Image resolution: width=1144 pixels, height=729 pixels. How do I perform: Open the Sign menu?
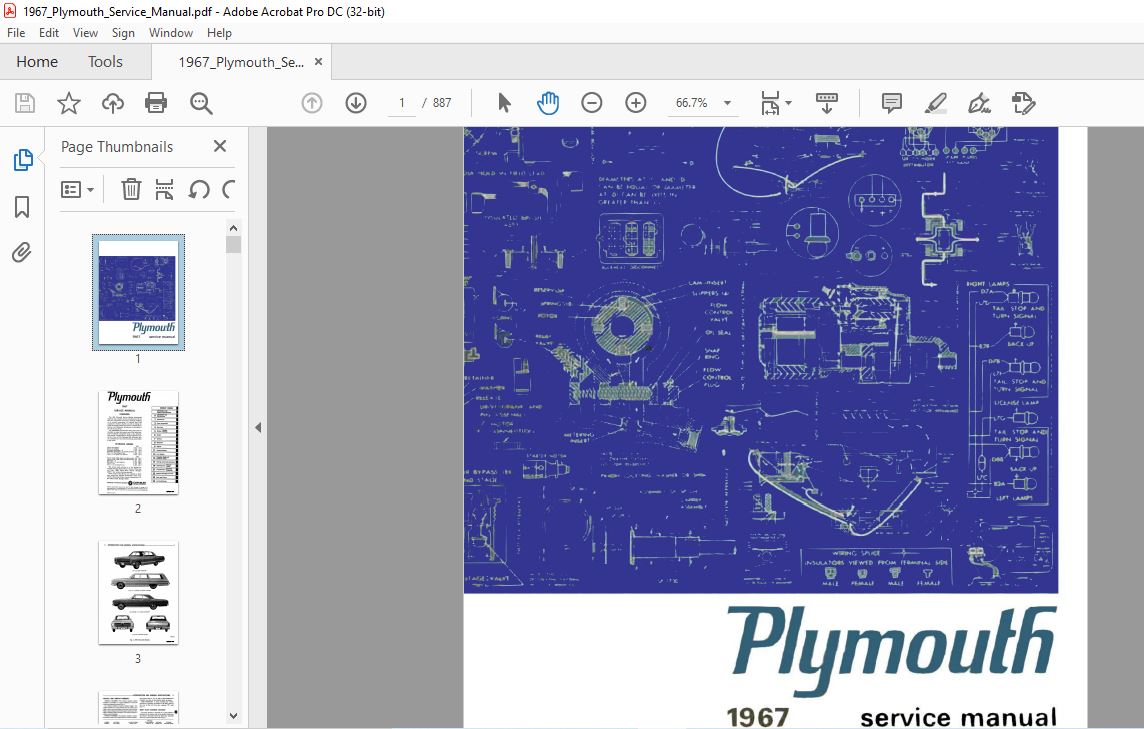123,33
